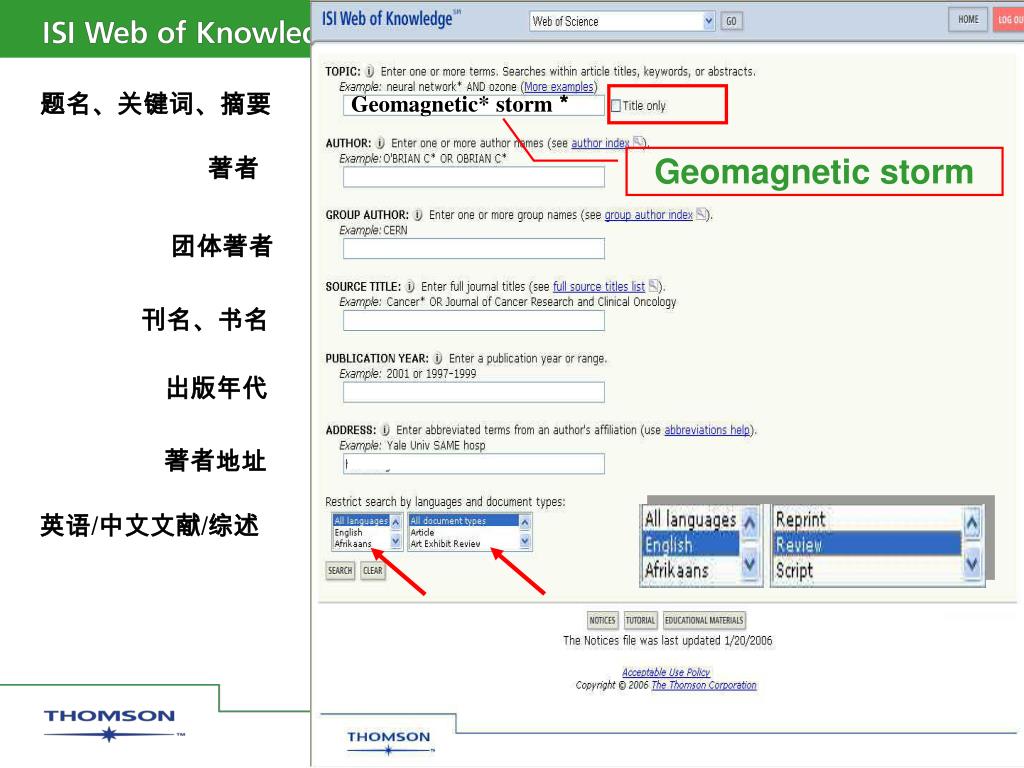Select All document types in list
1024x768 pixels.
463,521
